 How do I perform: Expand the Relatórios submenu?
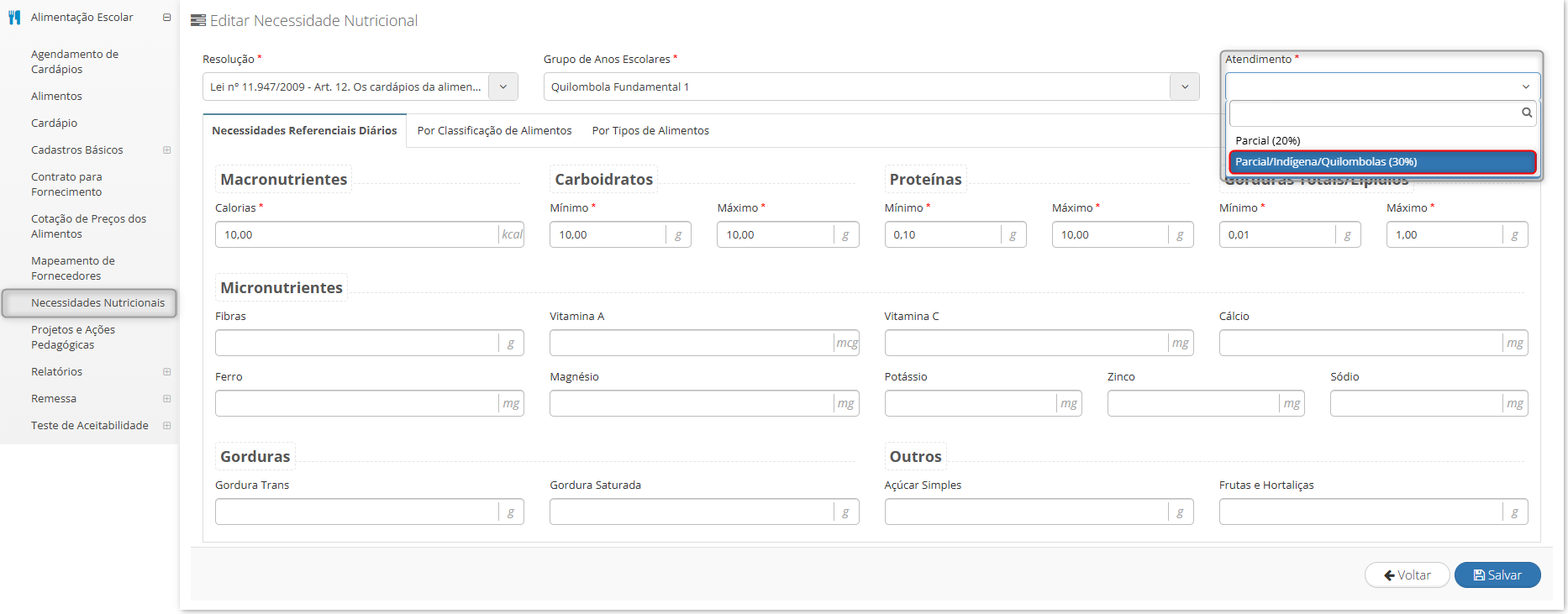[166, 371]
